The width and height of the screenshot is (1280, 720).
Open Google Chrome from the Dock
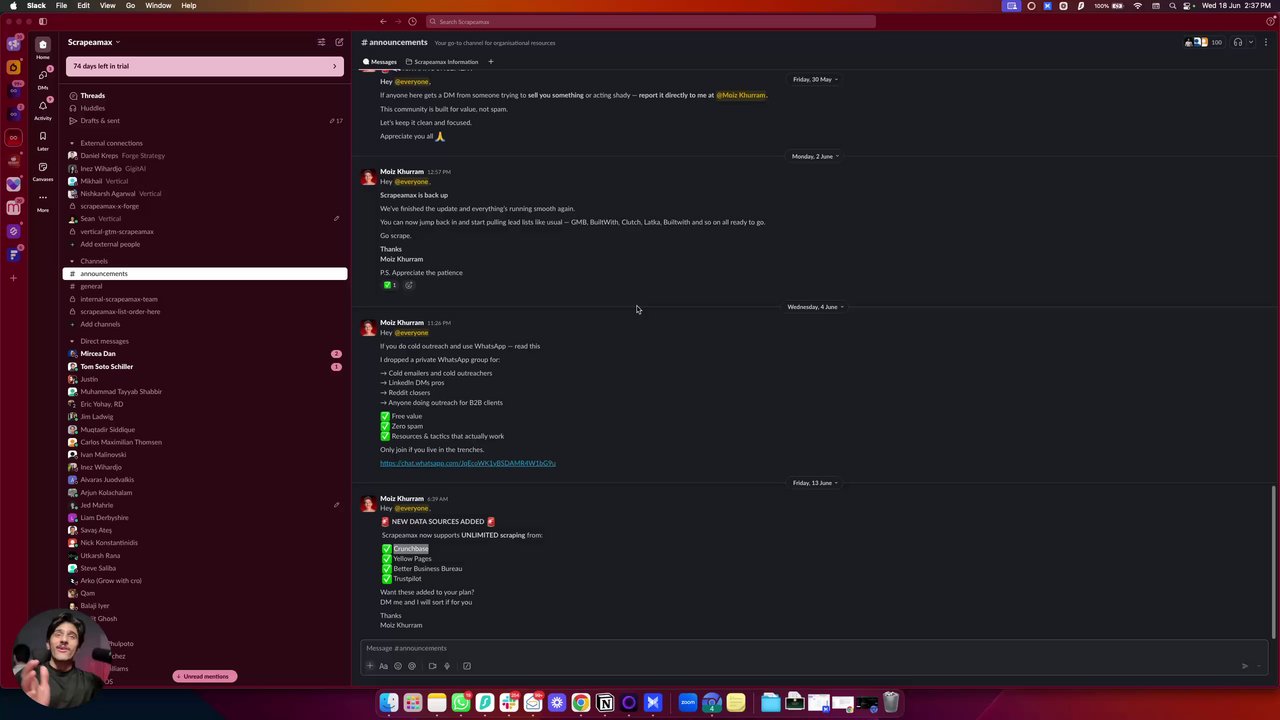(x=581, y=703)
